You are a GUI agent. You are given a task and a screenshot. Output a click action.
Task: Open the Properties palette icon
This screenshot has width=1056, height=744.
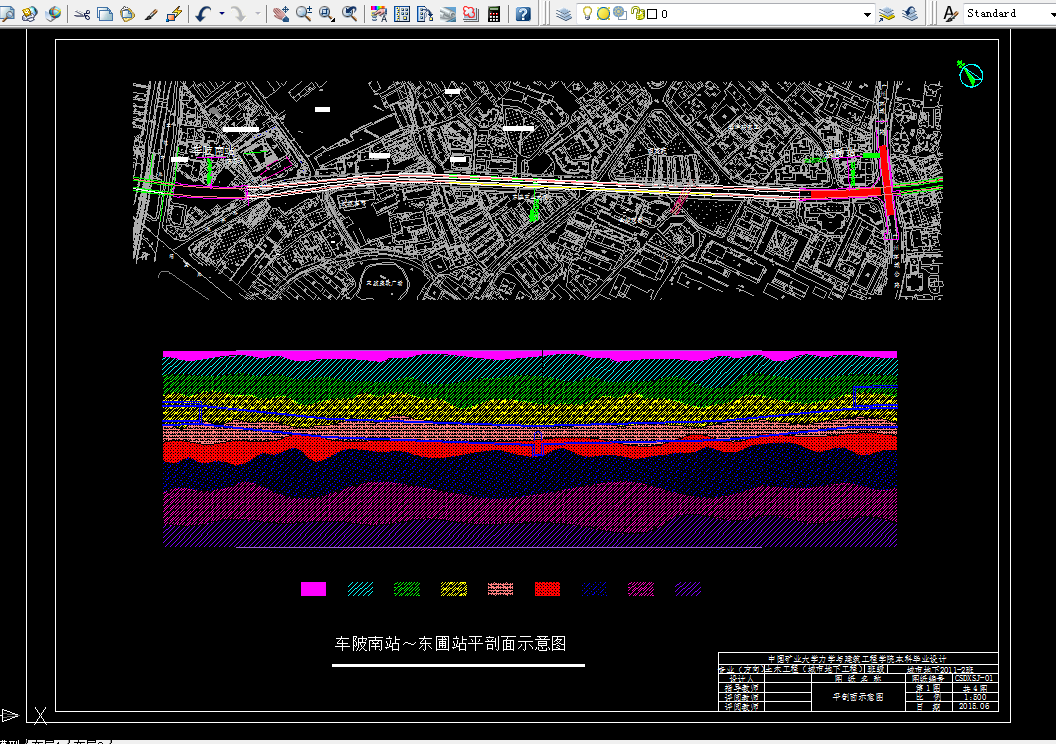[379, 13]
